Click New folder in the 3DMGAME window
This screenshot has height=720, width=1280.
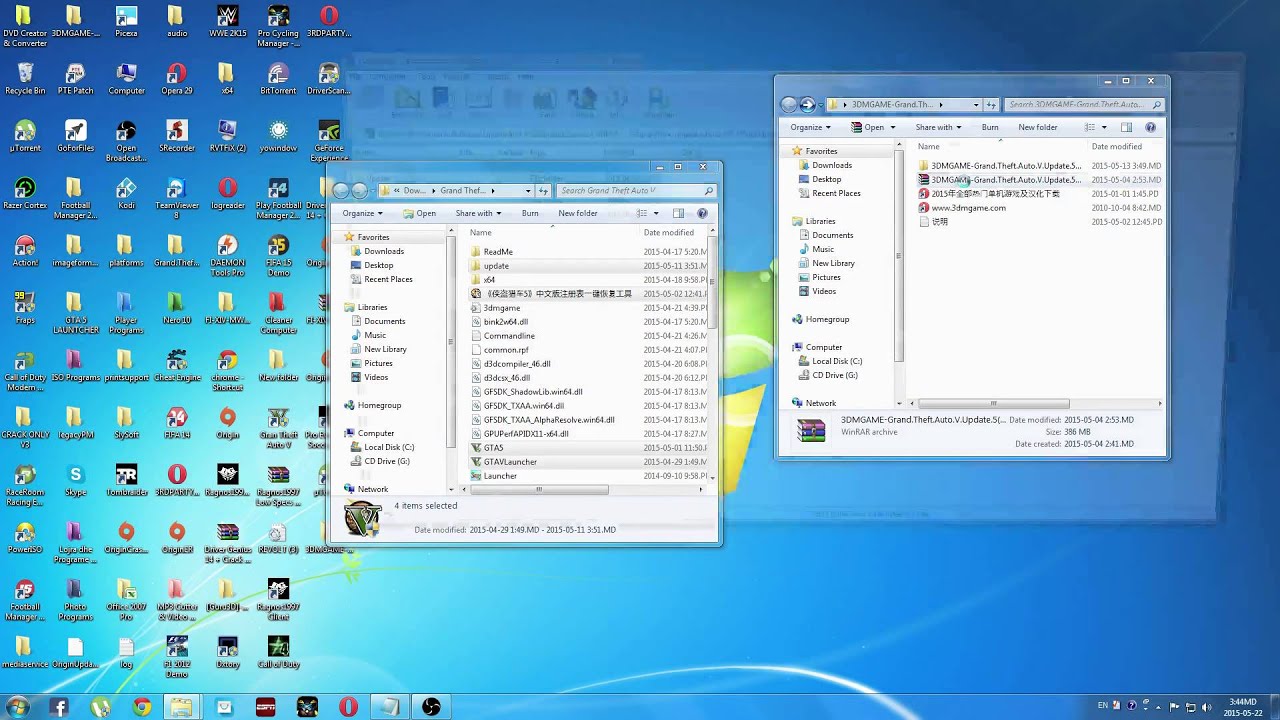(x=1038, y=127)
